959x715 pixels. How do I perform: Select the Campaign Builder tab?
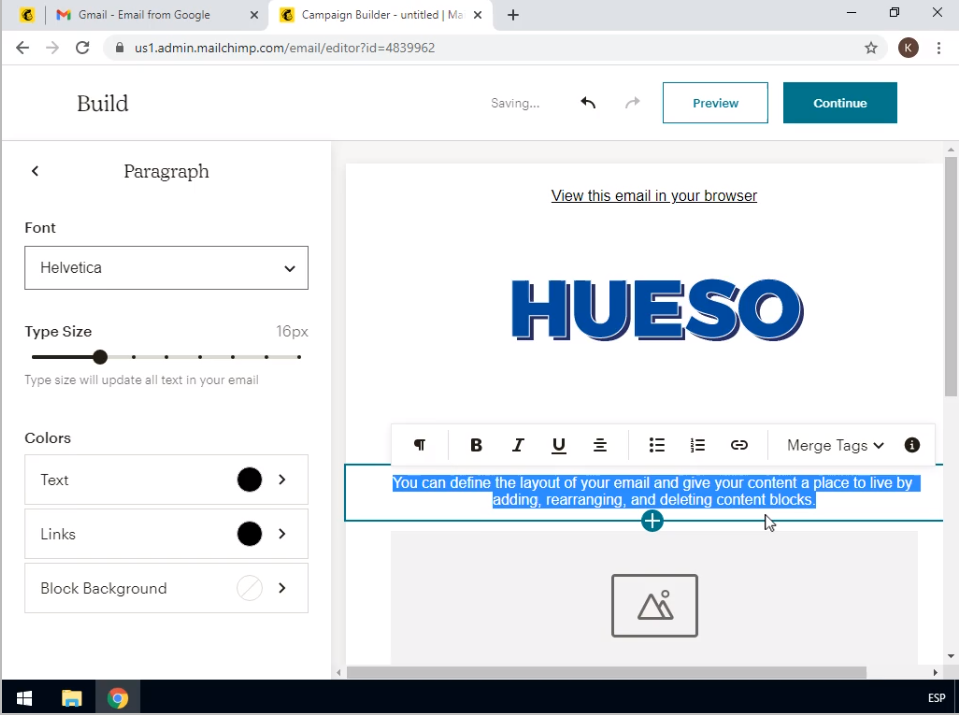point(379,15)
